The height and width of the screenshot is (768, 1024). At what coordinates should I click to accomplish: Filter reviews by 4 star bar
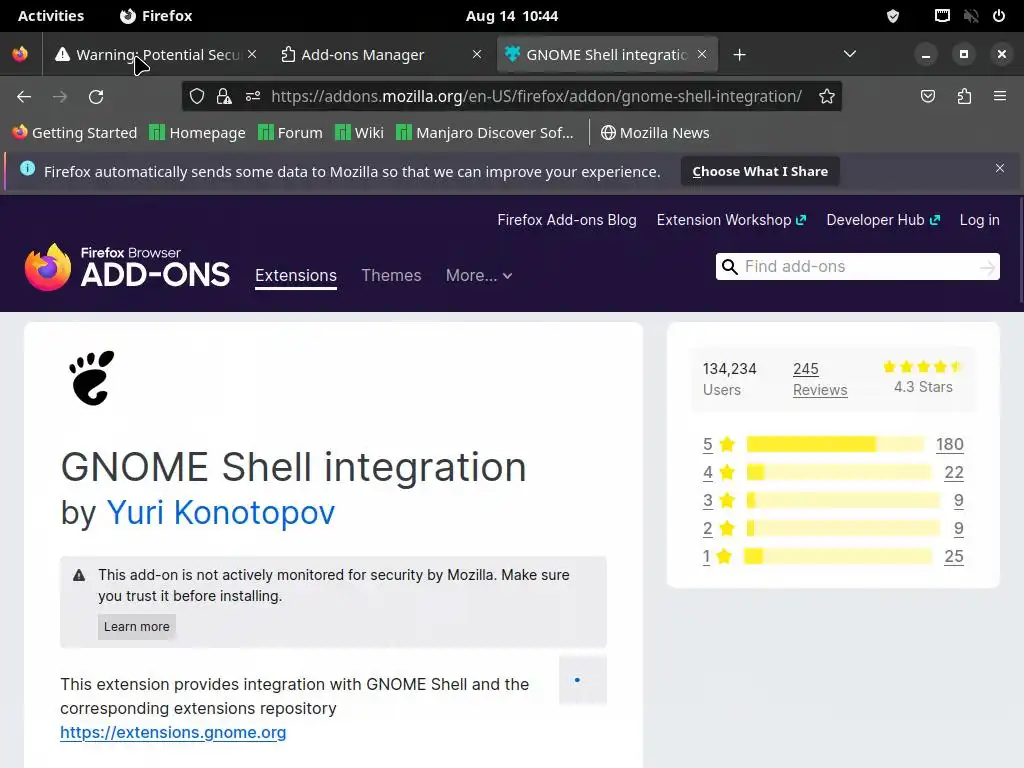click(x=839, y=472)
